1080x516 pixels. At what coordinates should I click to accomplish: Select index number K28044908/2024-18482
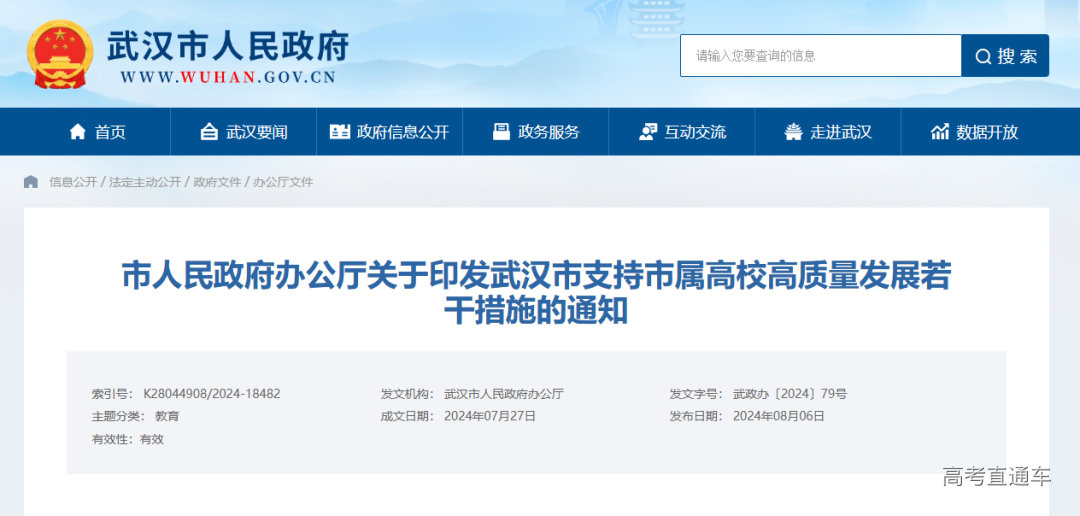[211, 394]
